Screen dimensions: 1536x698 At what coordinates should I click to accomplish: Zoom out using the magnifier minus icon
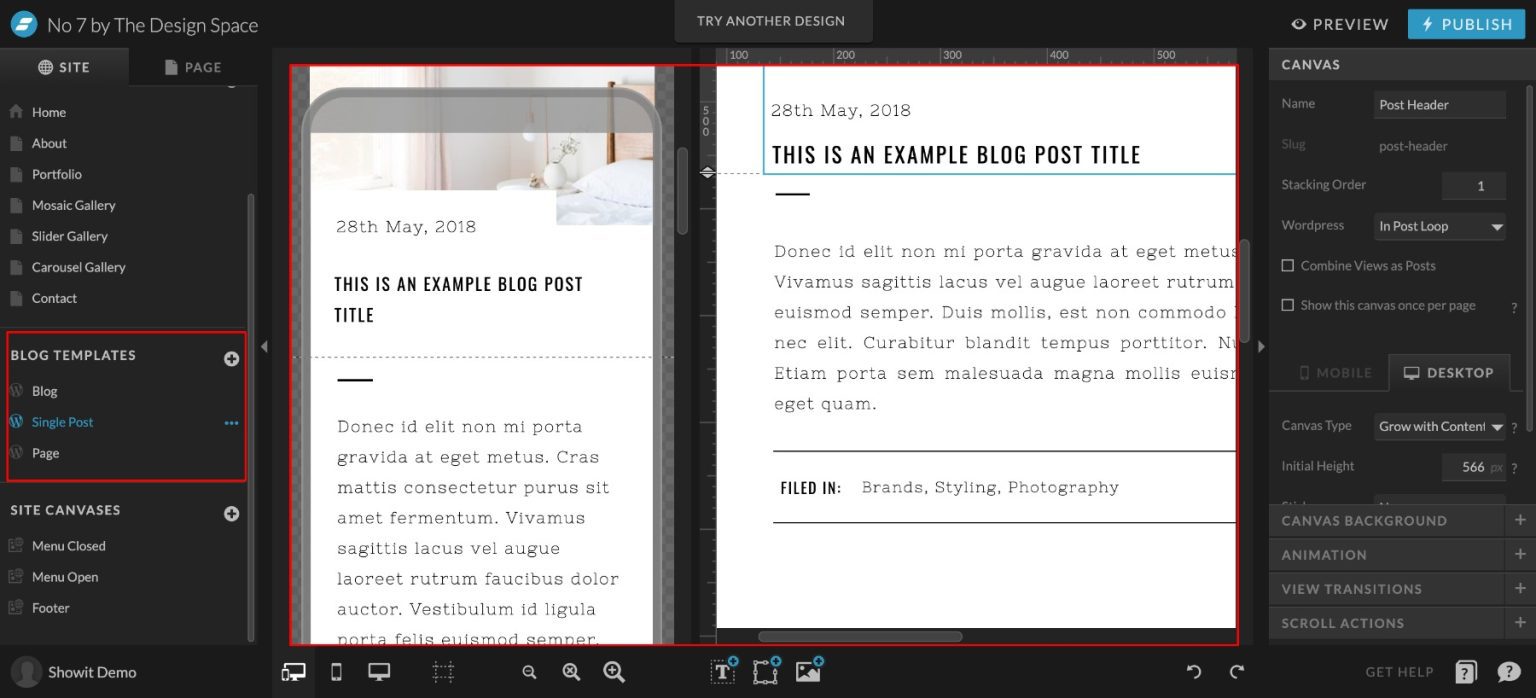[x=528, y=672]
